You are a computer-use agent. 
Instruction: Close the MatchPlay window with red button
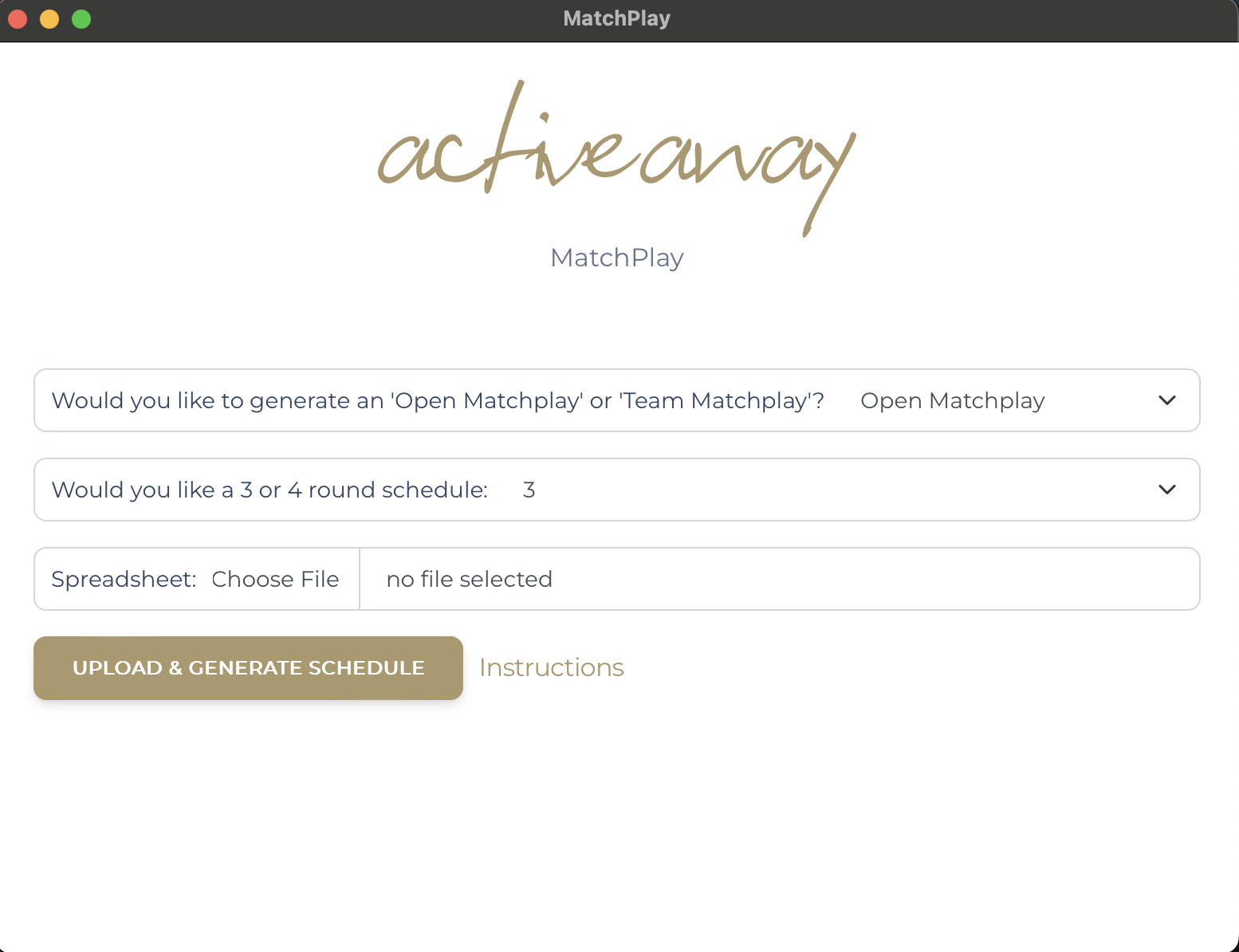click(18, 18)
